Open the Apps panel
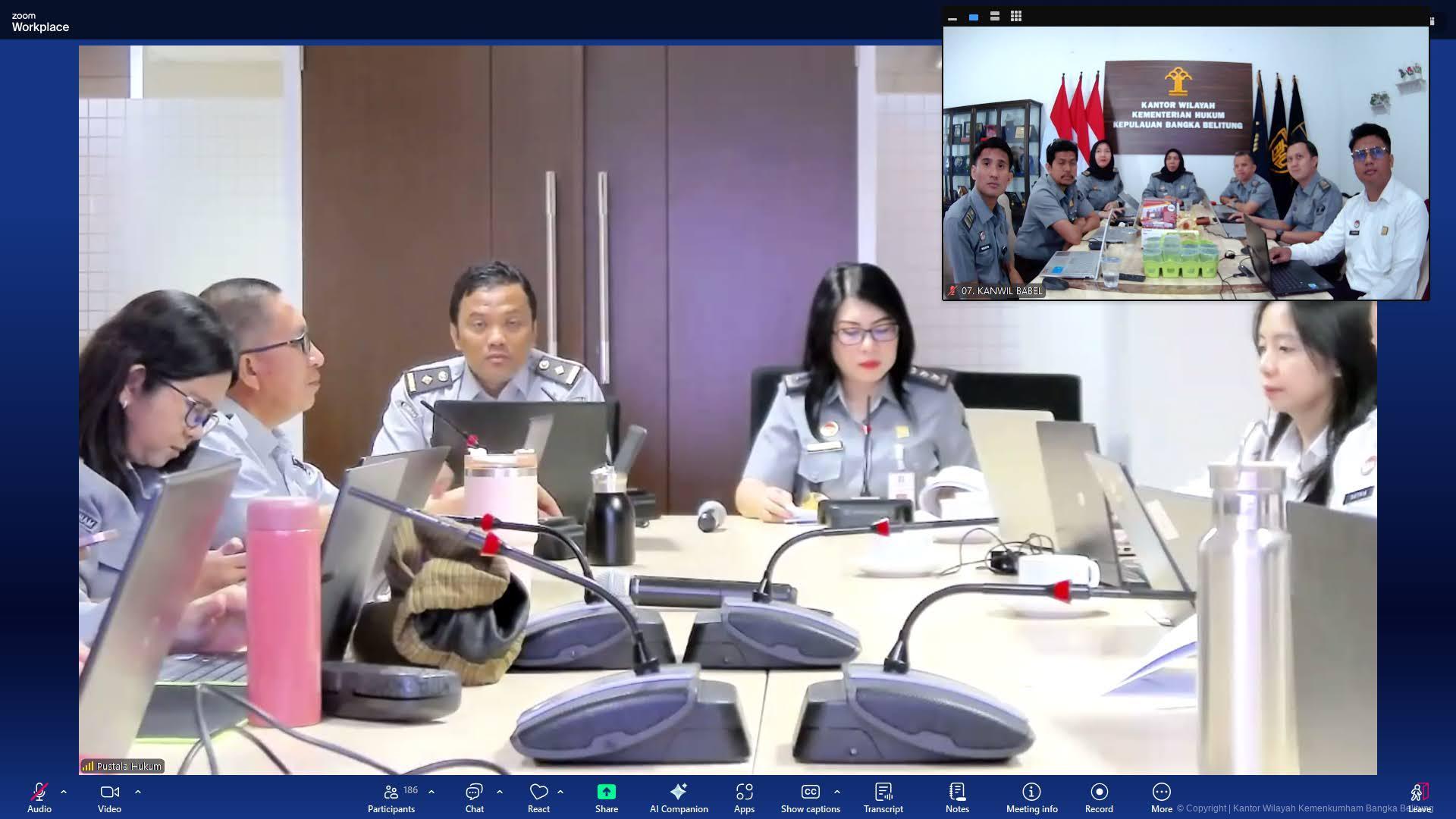 pyautogui.click(x=744, y=792)
